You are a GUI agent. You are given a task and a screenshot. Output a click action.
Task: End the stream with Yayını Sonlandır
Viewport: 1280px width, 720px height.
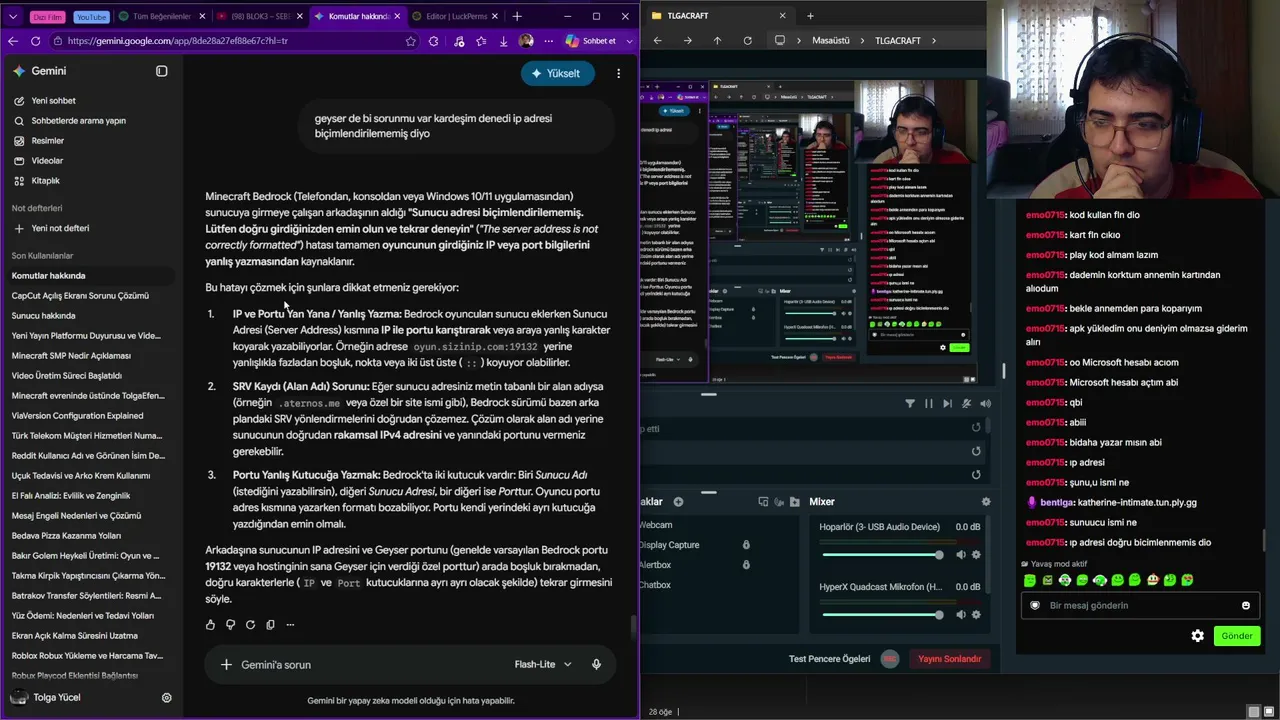(949, 659)
